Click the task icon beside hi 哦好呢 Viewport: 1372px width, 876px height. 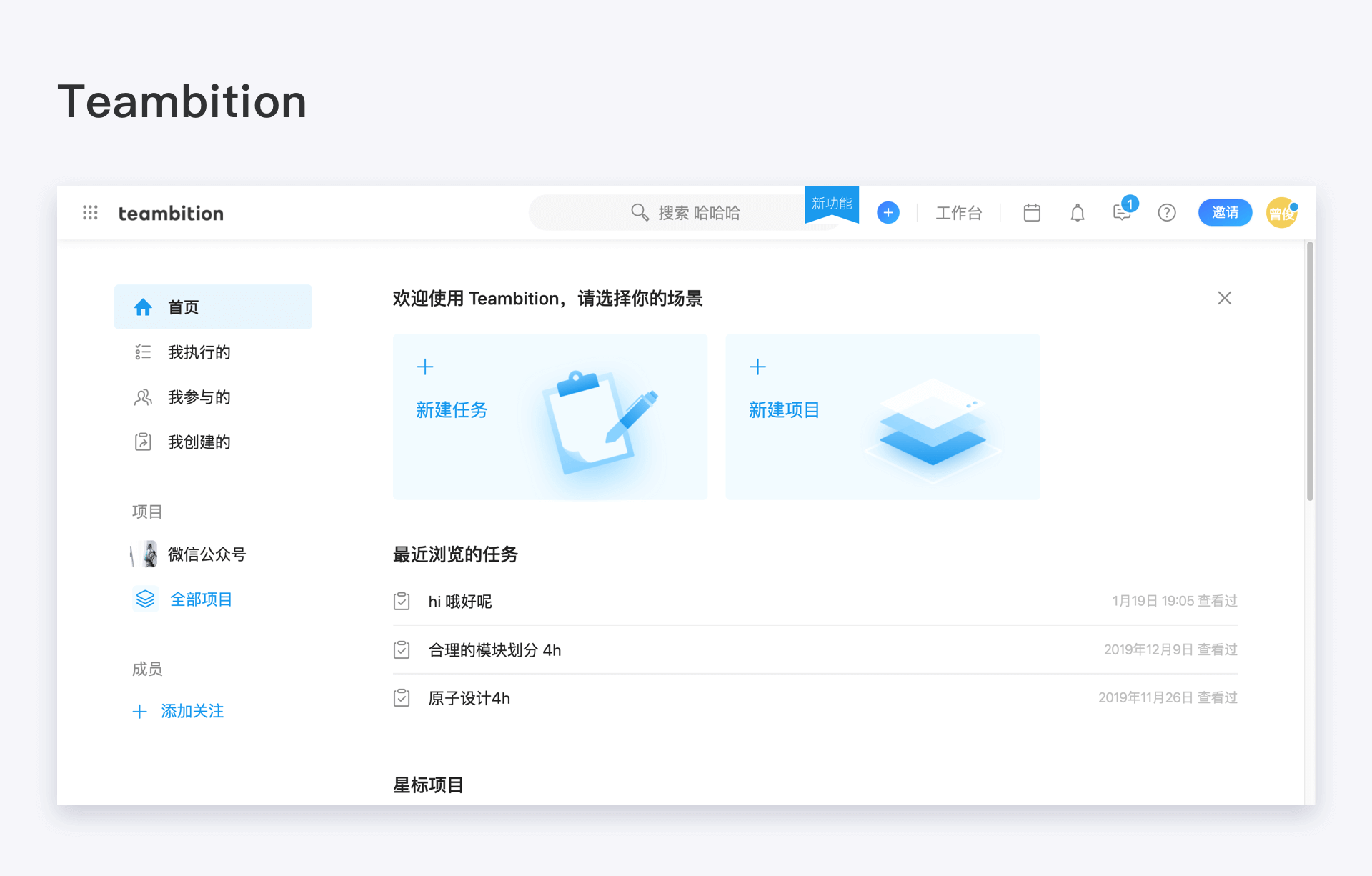(x=402, y=601)
